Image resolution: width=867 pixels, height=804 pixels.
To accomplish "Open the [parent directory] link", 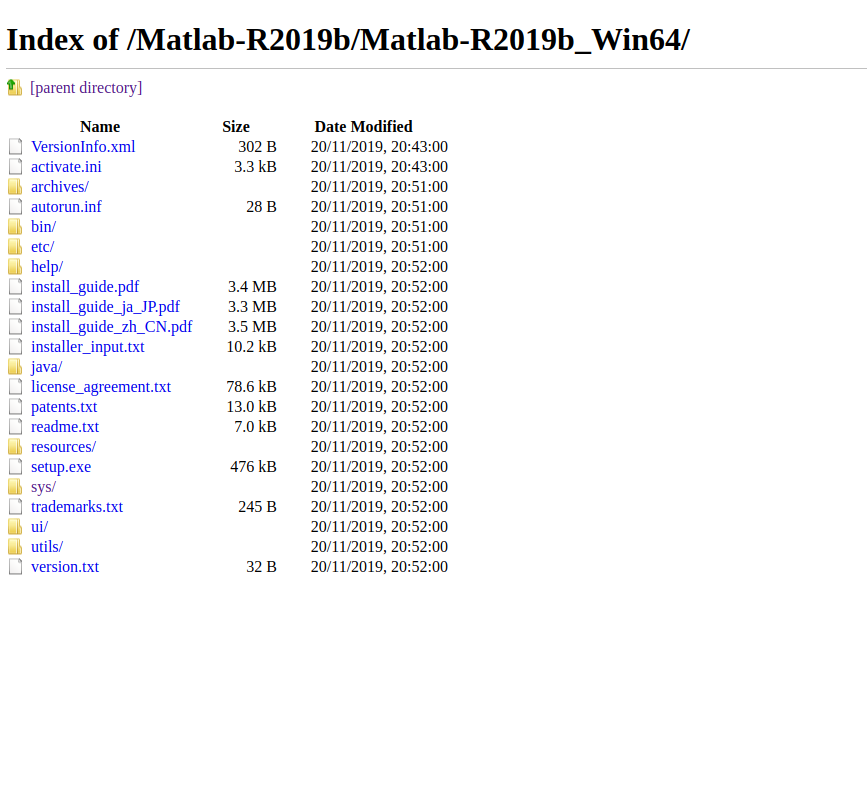I will tap(86, 88).
